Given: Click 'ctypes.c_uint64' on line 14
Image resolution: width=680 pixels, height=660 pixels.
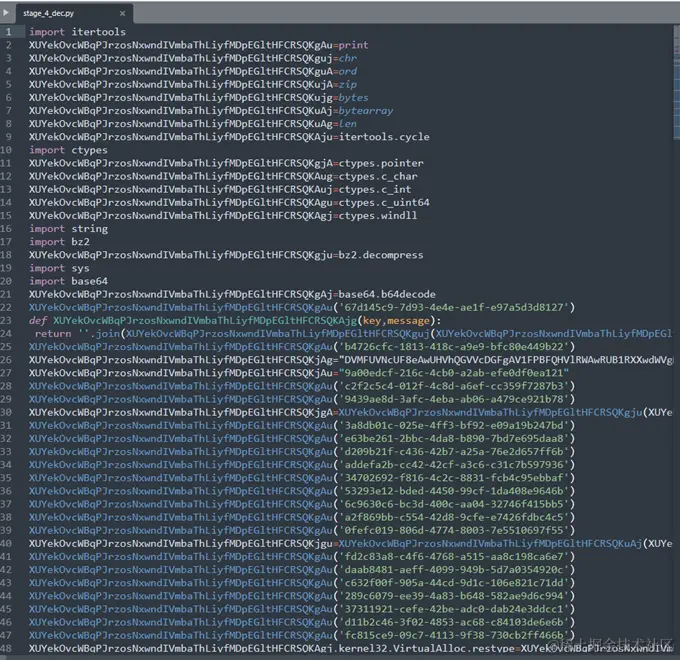Looking at the screenshot, I should click(x=384, y=203).
